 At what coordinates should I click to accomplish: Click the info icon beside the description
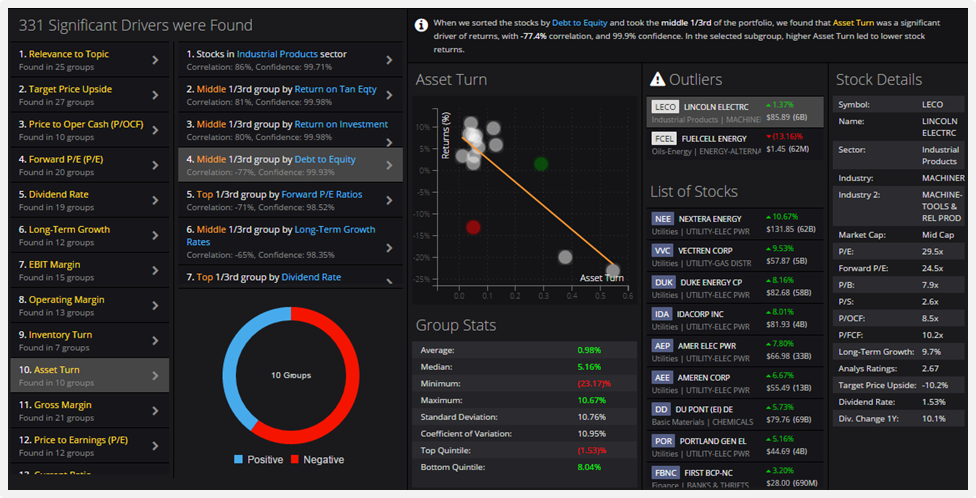coord(421,25)
